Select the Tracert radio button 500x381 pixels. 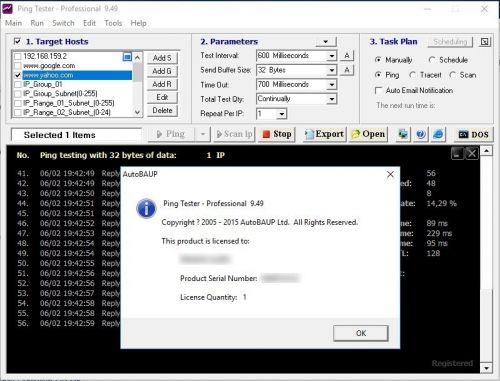(x=412, y=75)
